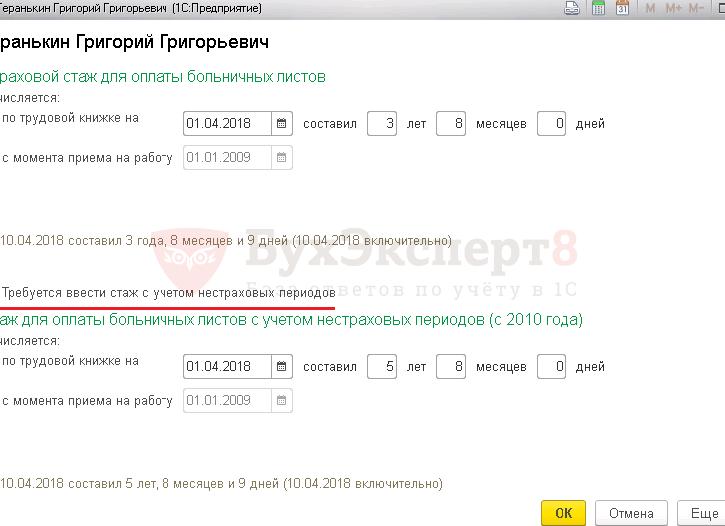Click the upper date field 01.04.2018

click(x=227, y=123)
